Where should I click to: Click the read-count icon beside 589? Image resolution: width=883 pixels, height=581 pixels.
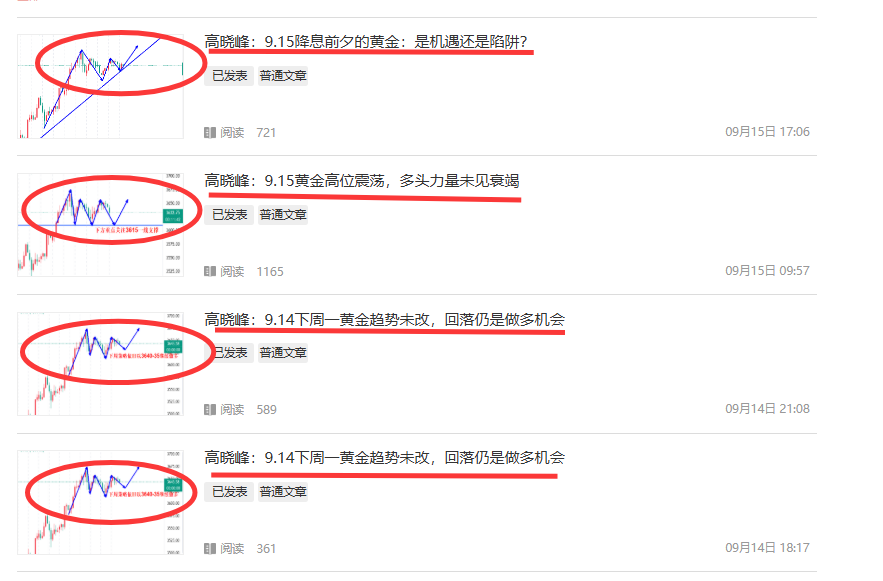209,410
